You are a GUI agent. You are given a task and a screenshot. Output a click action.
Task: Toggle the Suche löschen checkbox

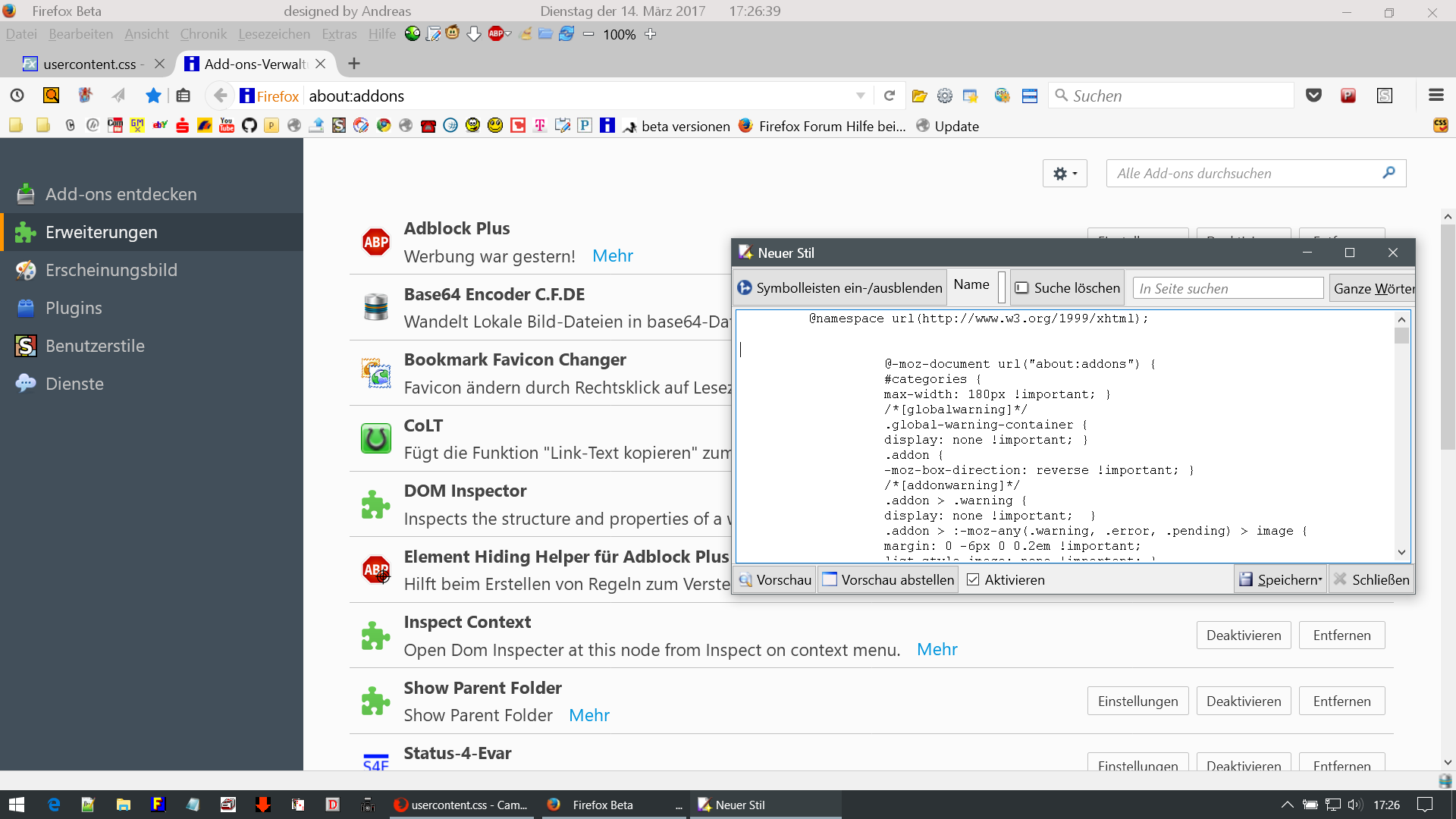point(1022,288)
